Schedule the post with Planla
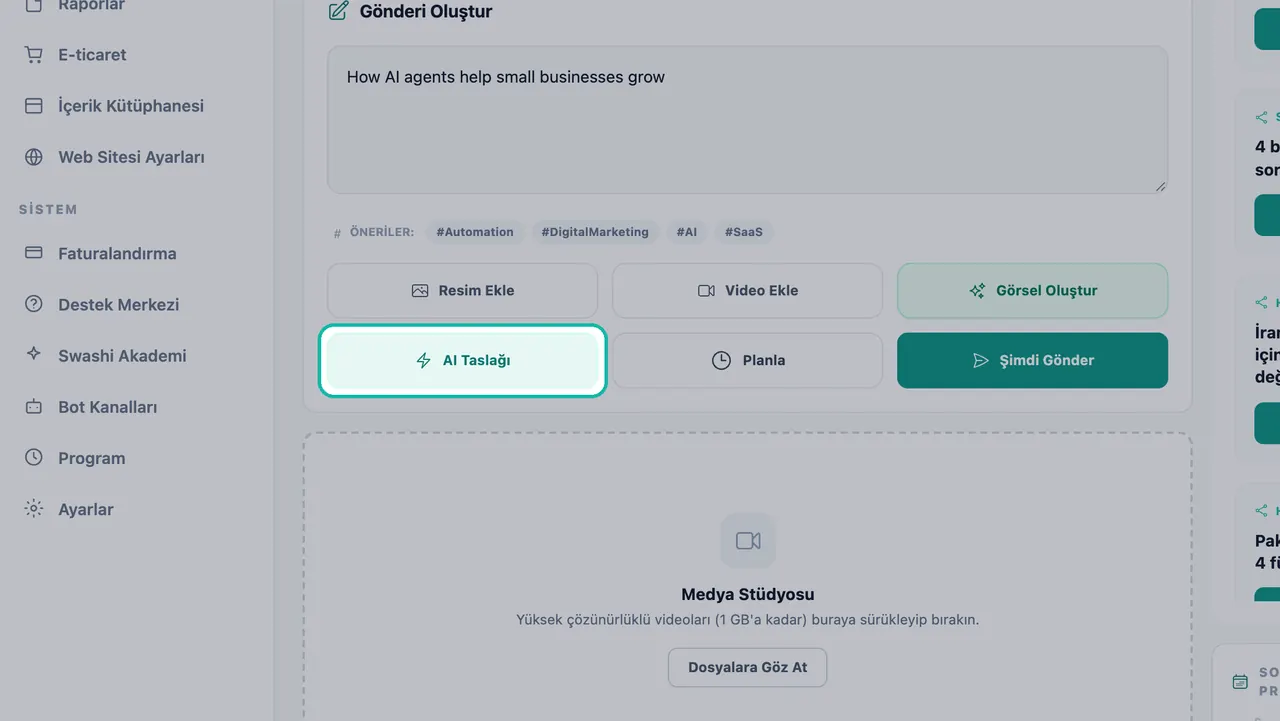1280x721 pixels. (748, 361)
